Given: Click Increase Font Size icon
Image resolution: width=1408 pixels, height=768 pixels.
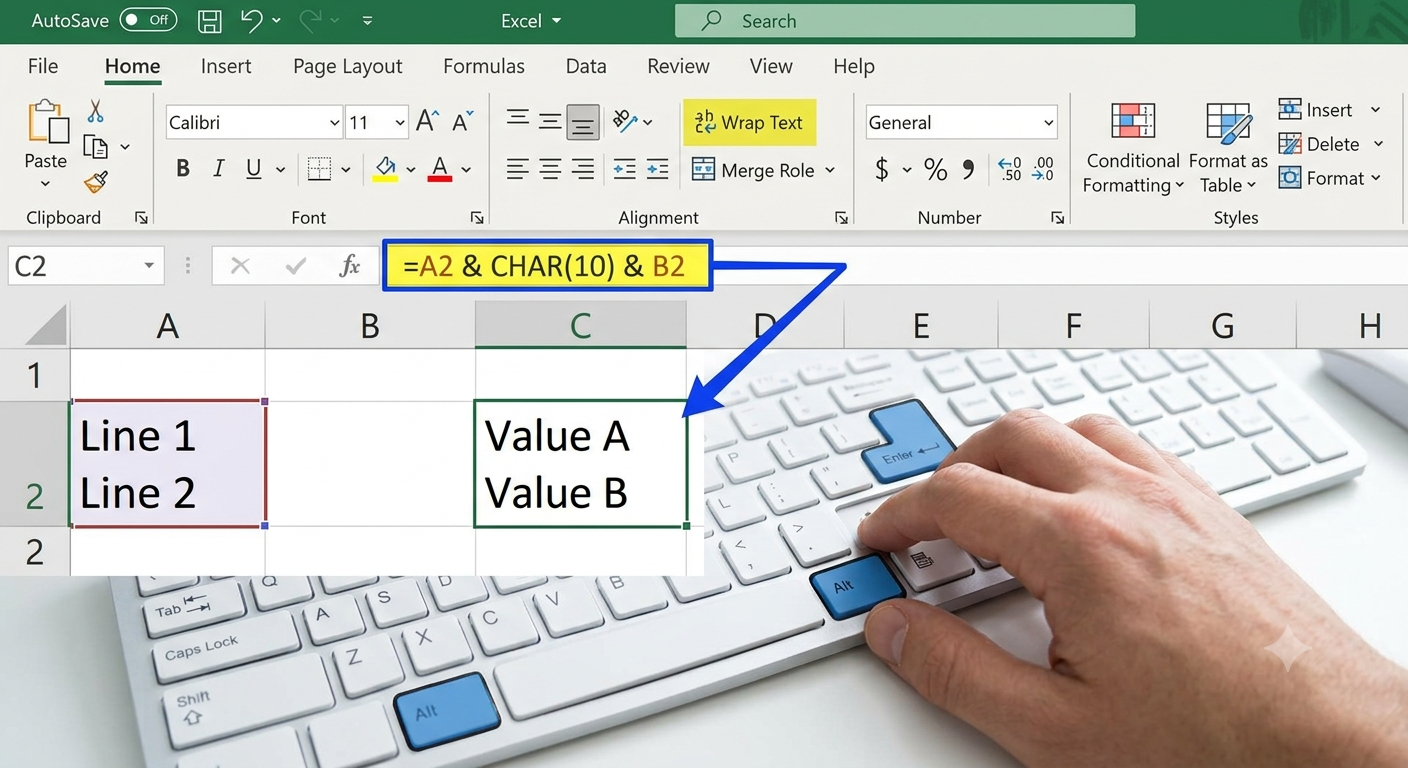Looking at the screenshot, I should (x=427, y=122).
